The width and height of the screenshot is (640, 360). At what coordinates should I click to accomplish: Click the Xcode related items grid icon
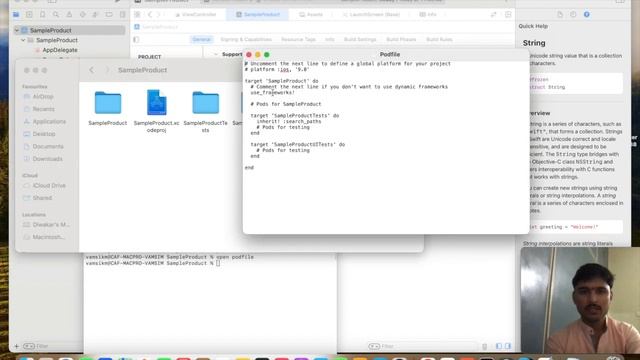[x=137, y=15]
